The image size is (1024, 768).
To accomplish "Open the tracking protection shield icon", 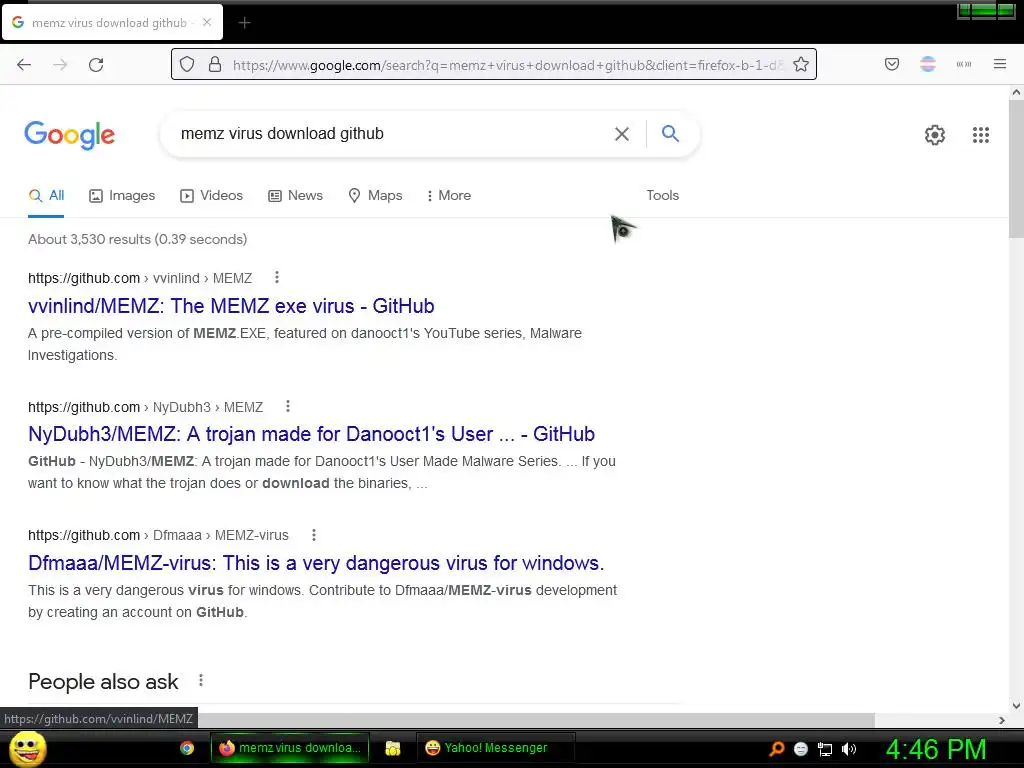I will click(187, 65).
